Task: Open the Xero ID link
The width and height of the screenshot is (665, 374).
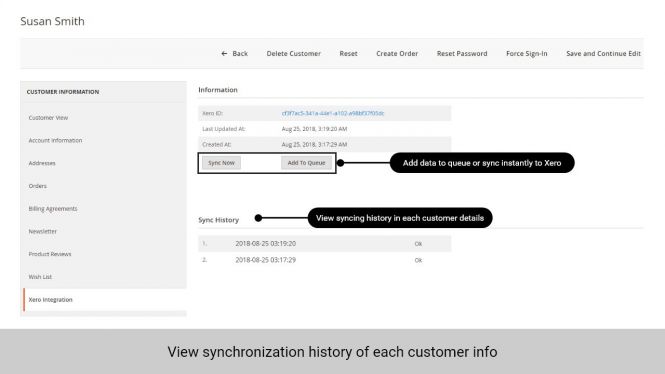Action: [x=333, y=113]
